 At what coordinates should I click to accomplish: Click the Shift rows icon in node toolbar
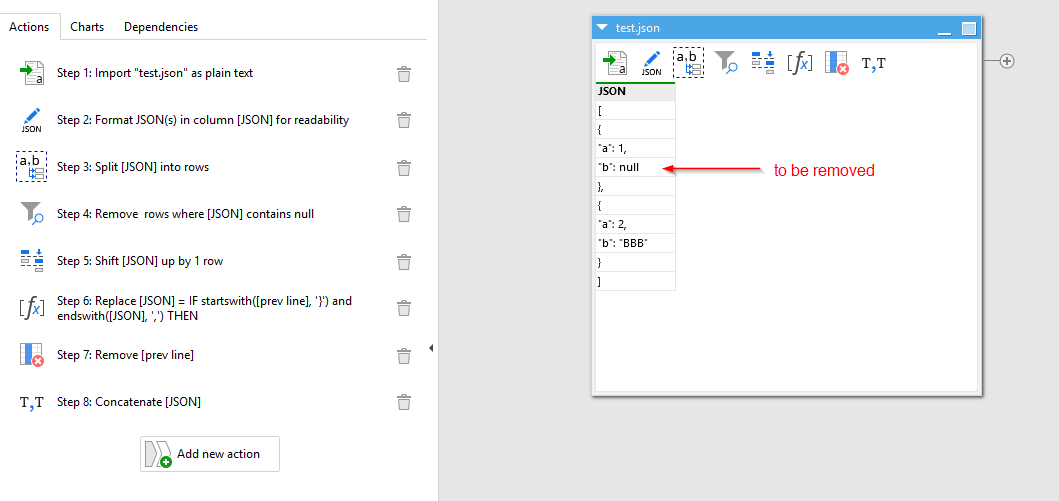point(763,62)
